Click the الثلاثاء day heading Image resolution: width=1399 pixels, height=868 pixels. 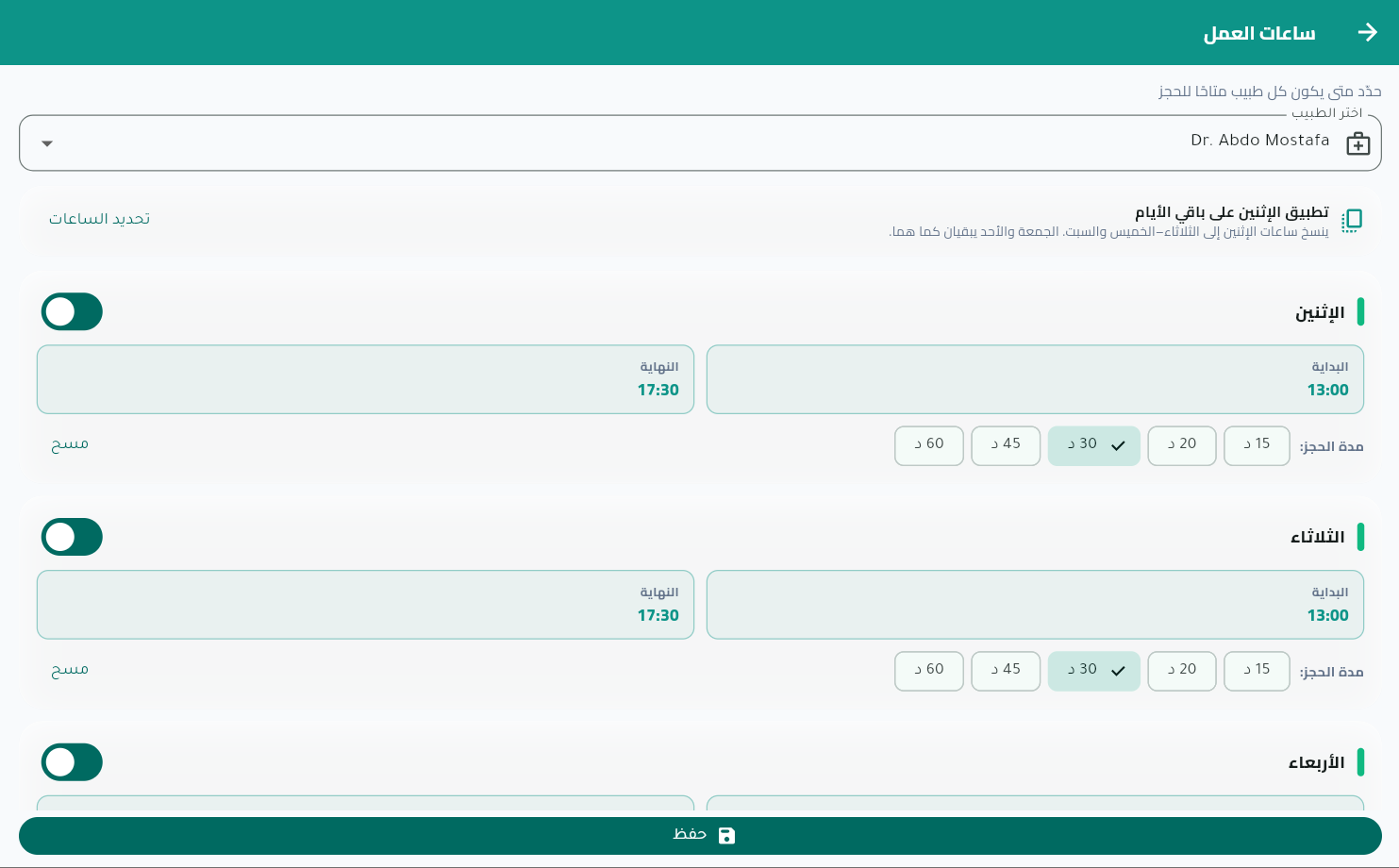click(x=1317, y=537)
